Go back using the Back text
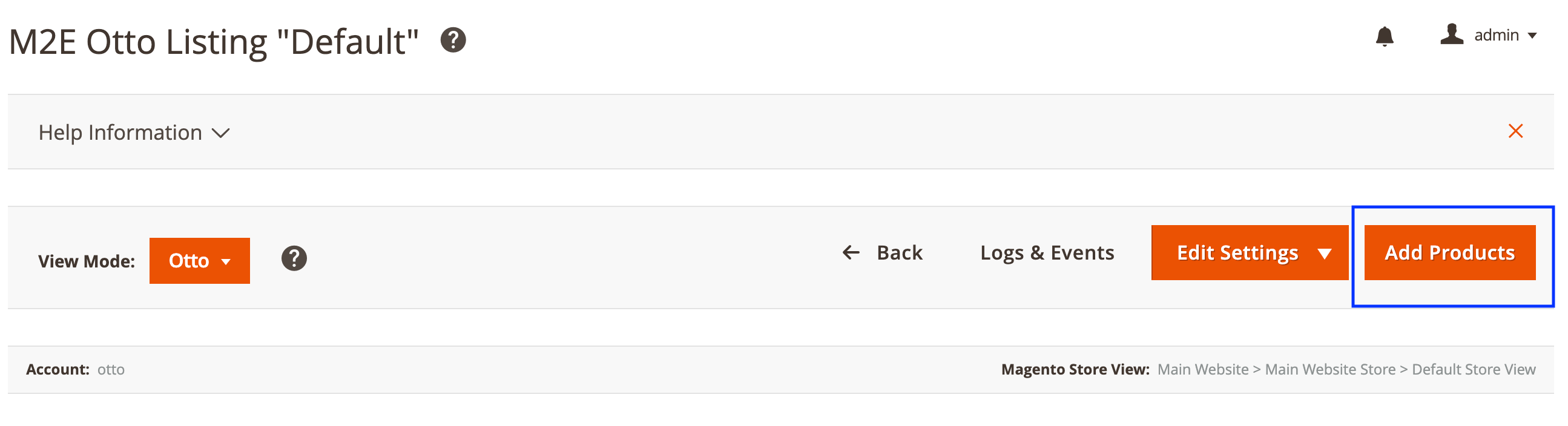Image resolution: width=1568 pixels, height=426 pixels. pyautogui.click(x=899, y=252)
